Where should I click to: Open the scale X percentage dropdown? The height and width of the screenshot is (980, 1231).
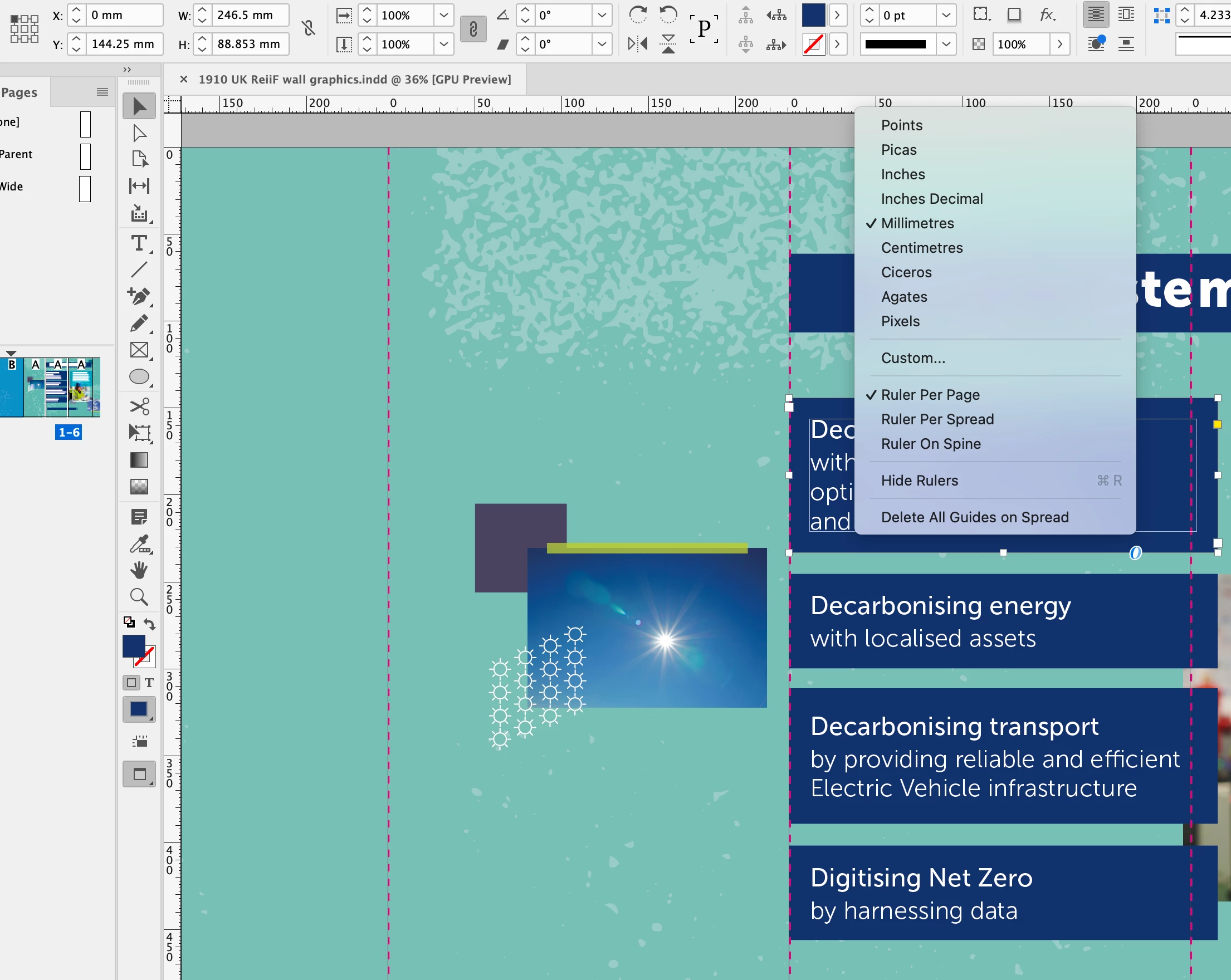coord(443,16)
